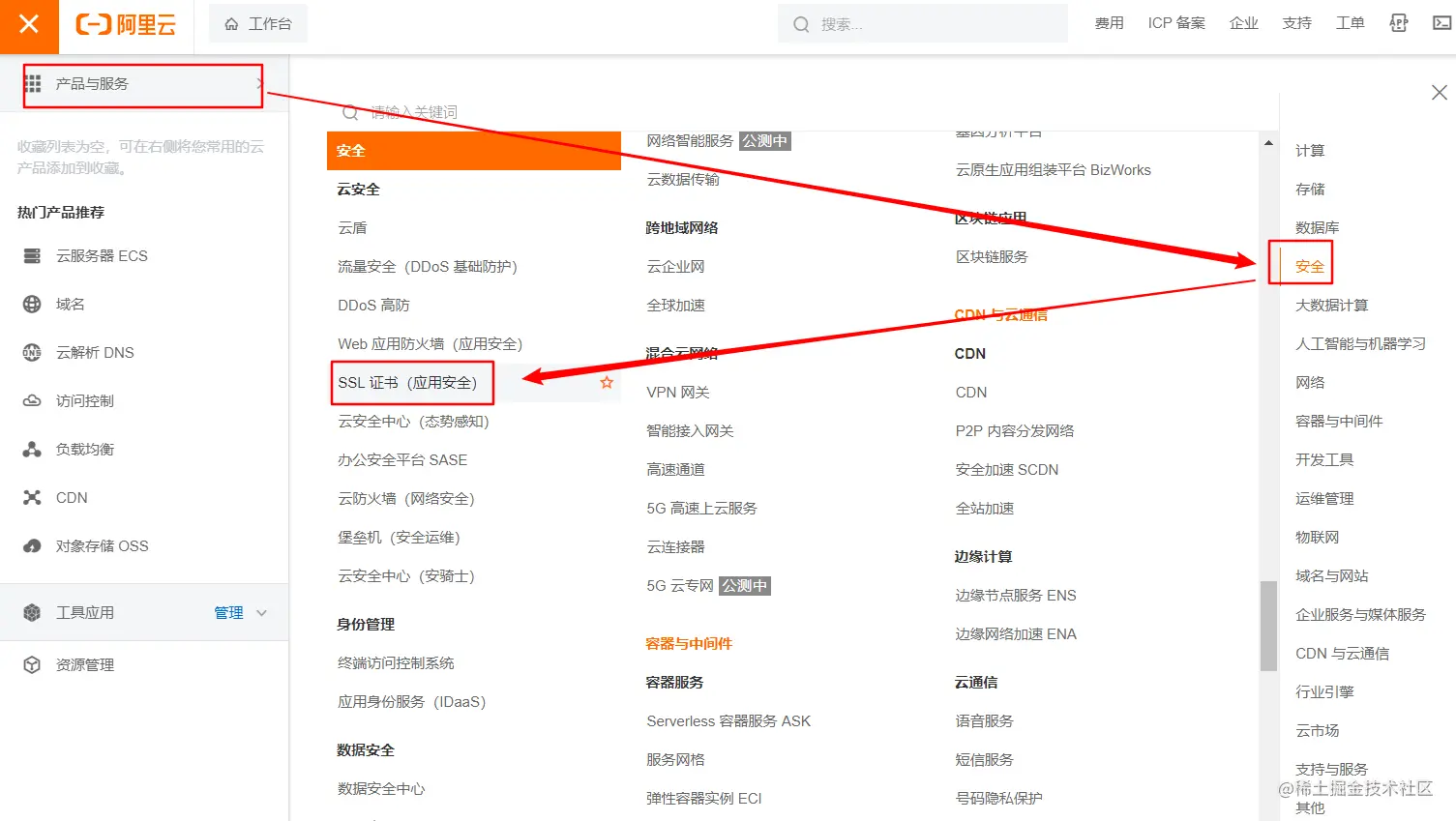This screenshot has width=1456, height=821.
Task: Open 弹性容器实例 ECI
Action: [704, 798]
